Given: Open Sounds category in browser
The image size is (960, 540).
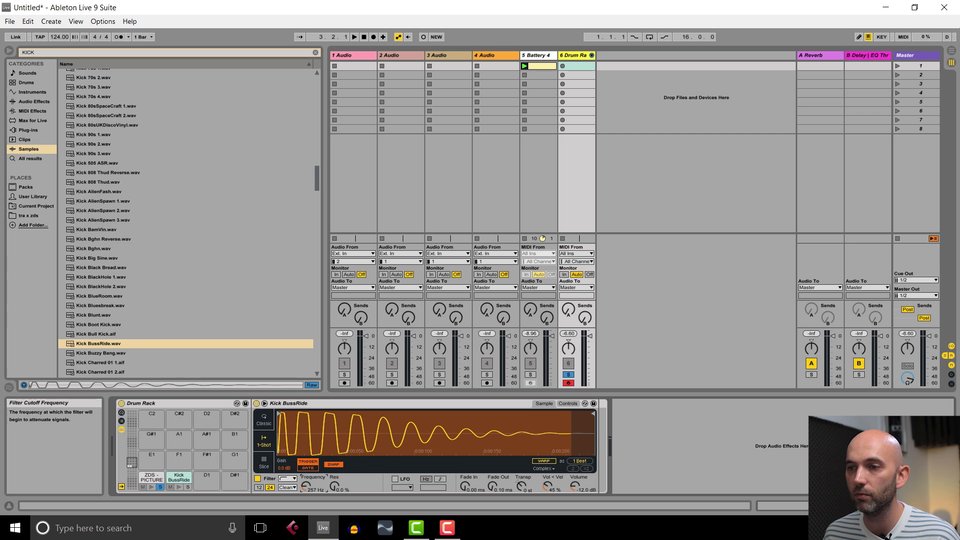Looking at the screenshot, I should pyautogui.click(x=27, y=73).
